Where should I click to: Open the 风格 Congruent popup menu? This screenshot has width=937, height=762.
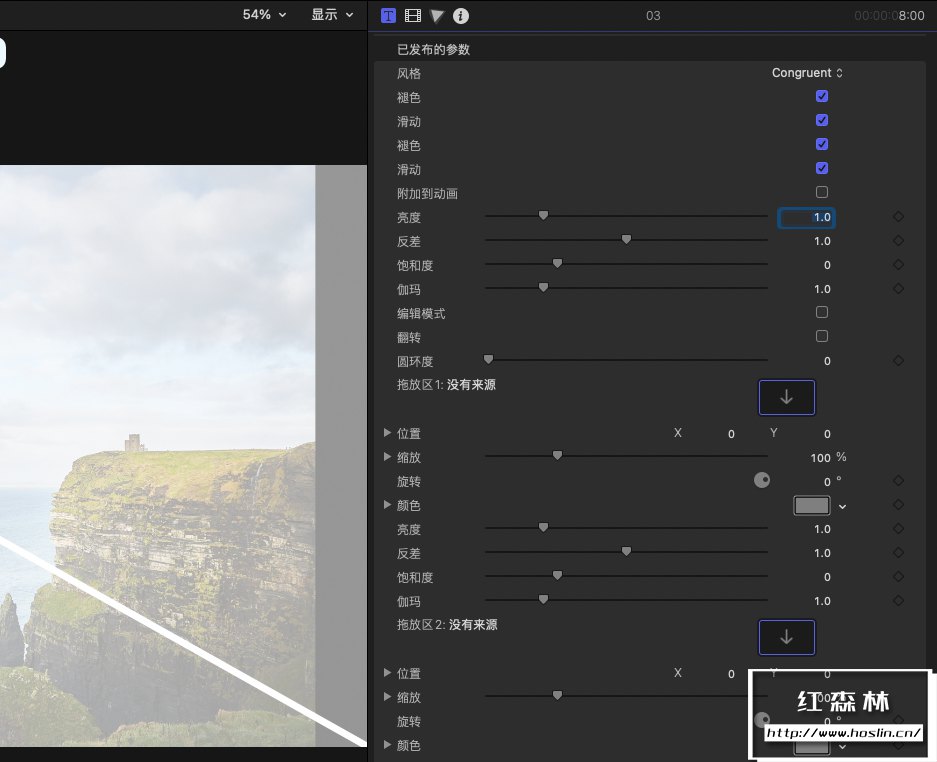pos(807,73)
